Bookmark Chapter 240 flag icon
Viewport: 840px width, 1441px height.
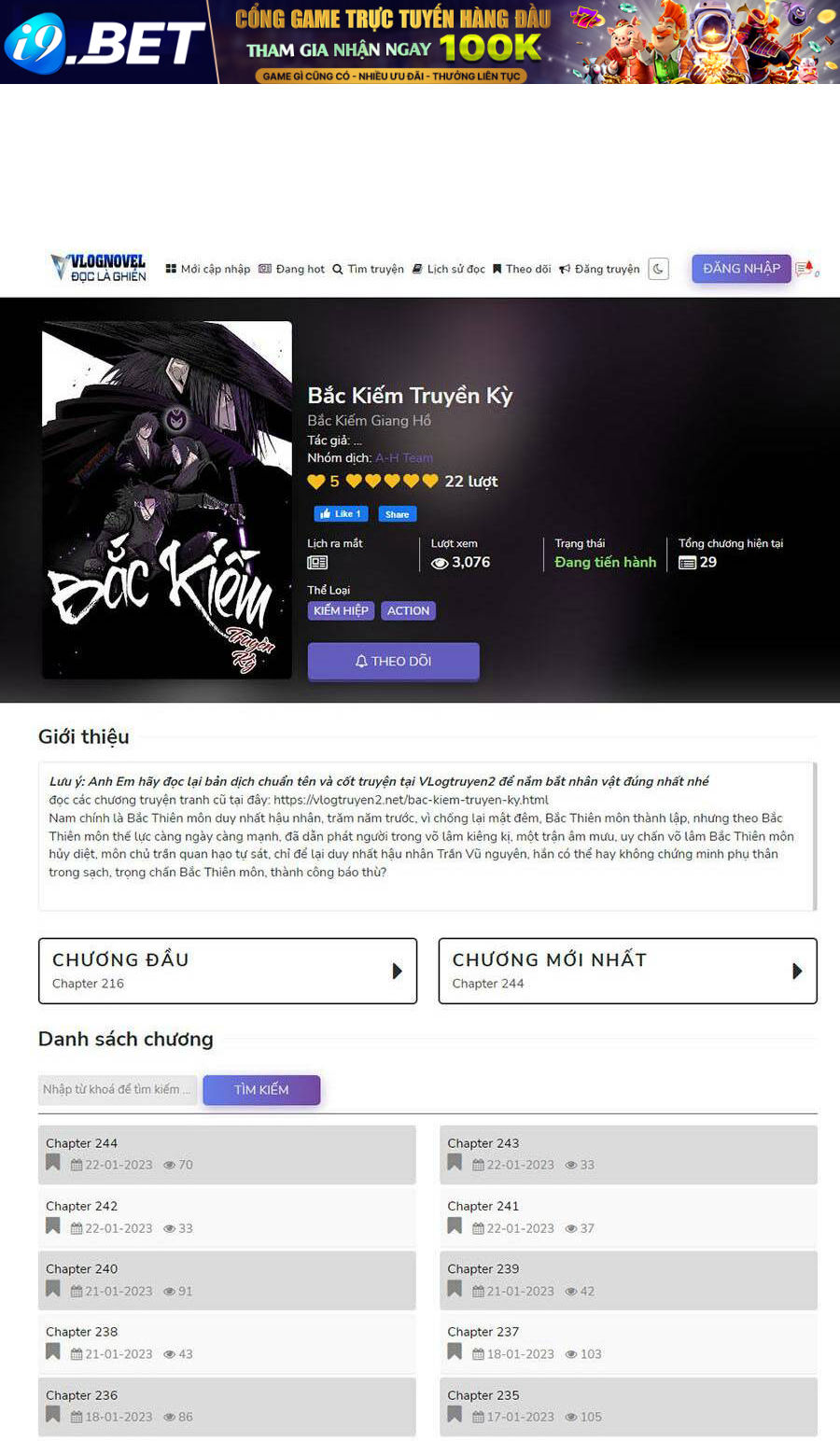click(x=53, y=1289)
